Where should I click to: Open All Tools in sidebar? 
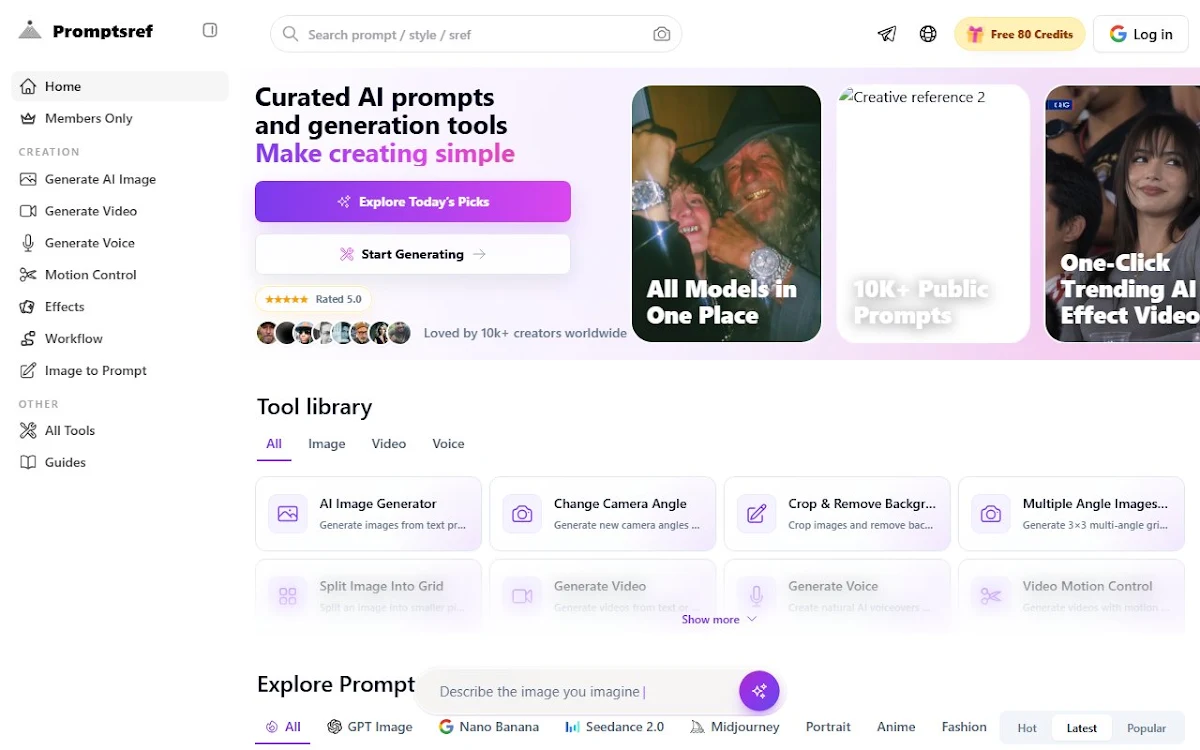coord(120,431)
